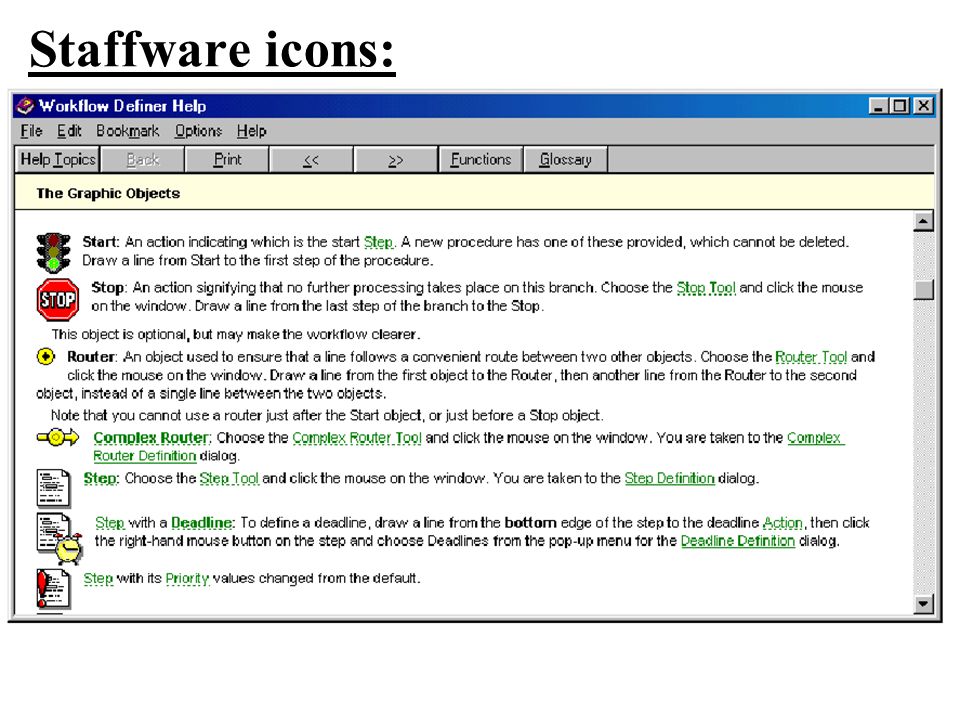Screen dimensions: 960x720
Task: Open the File menu
Action: [x=31, y=131]
